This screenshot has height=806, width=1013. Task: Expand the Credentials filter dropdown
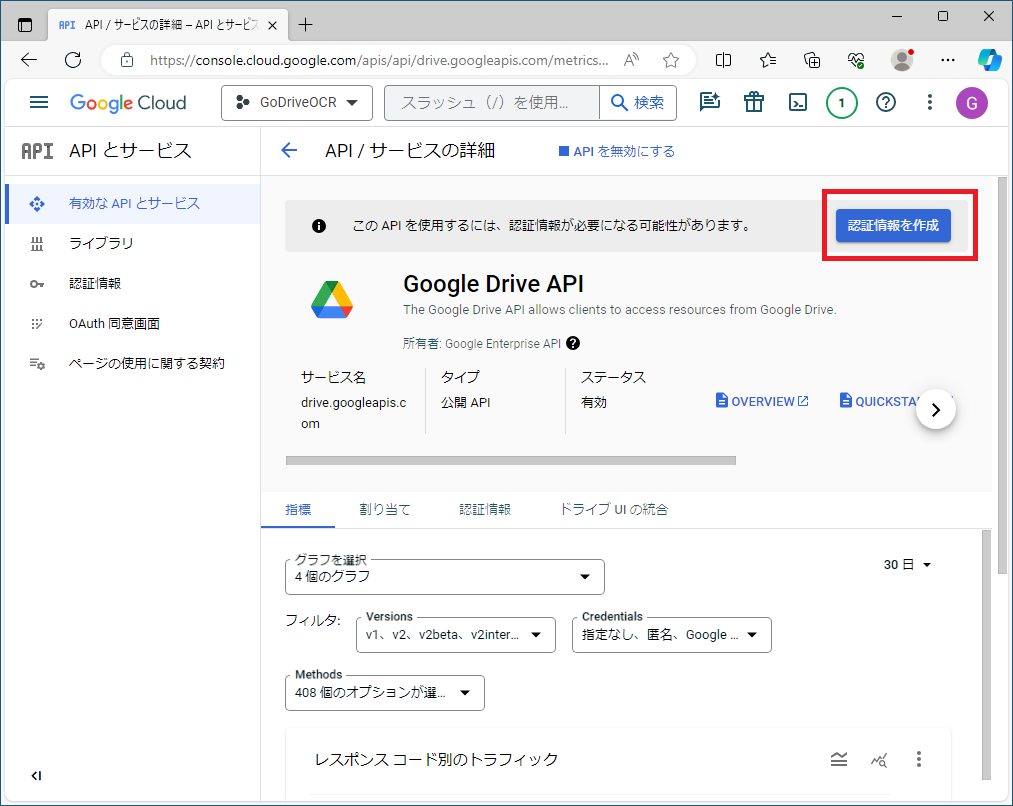[x=671, y=635]
